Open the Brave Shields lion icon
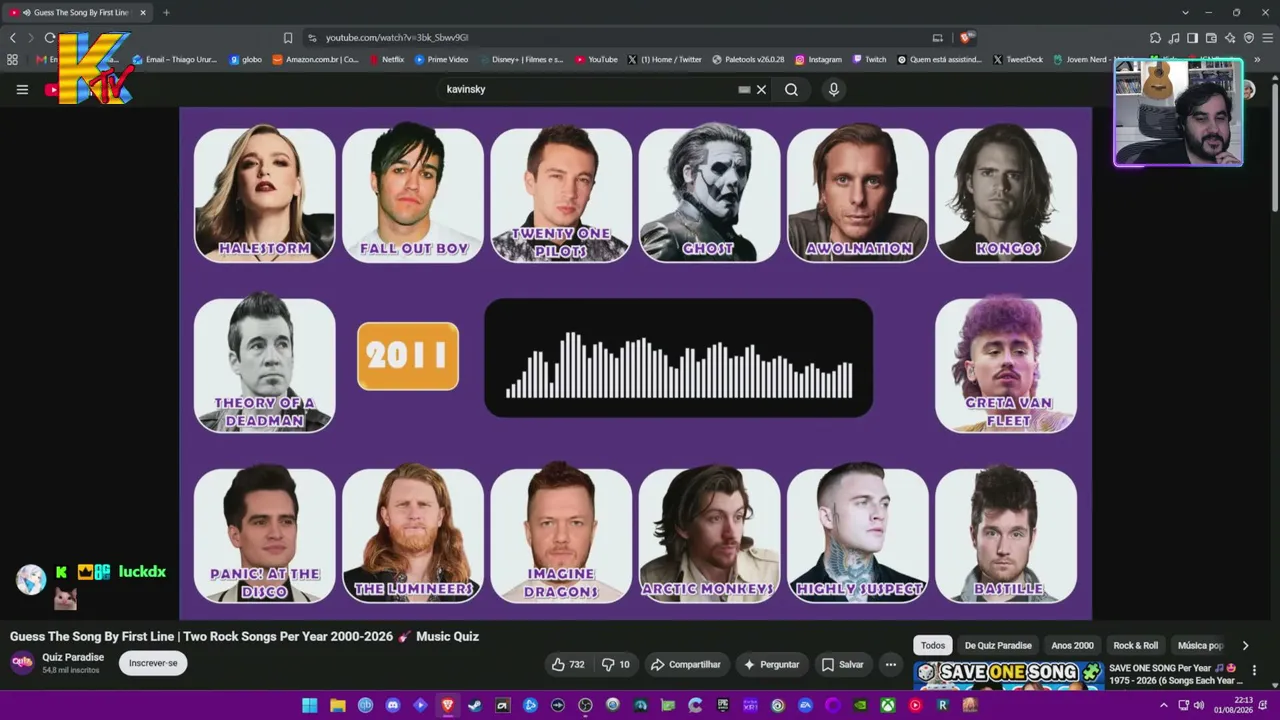This screenshot has width=1280, height=720. [966, 38]
